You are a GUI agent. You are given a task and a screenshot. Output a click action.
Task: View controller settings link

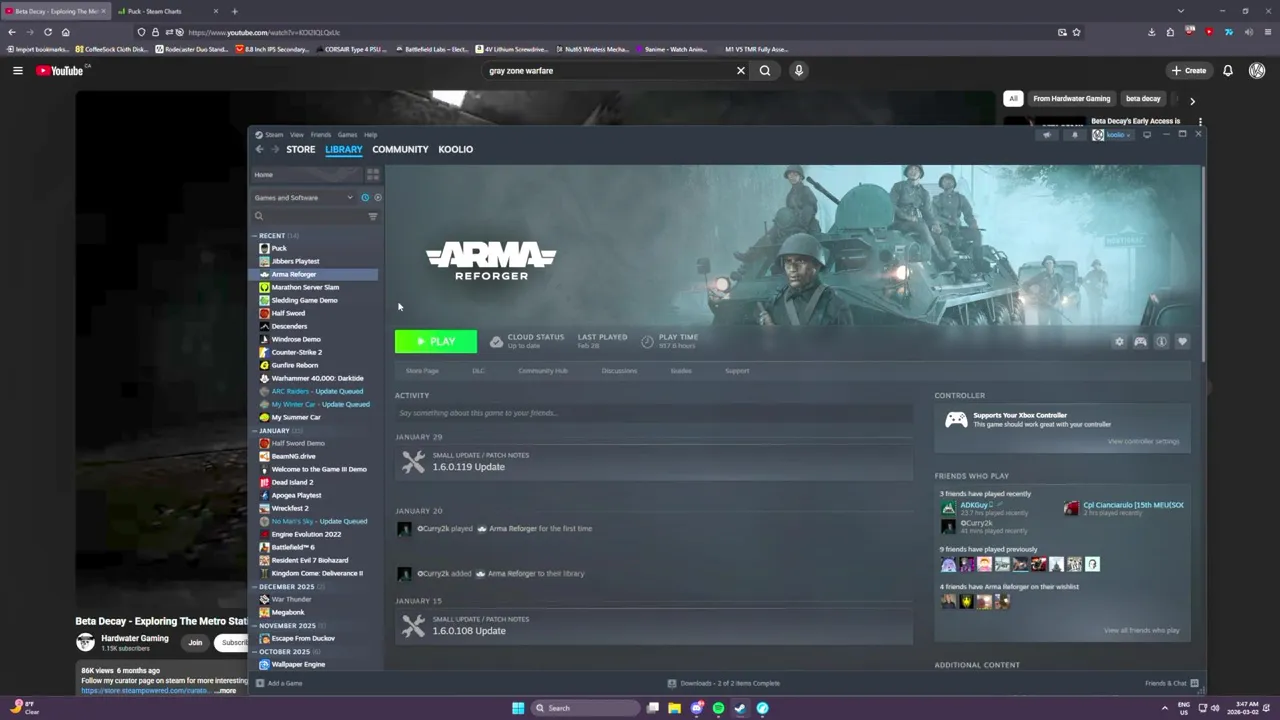pyautogui.click(x=1143, y=441)
